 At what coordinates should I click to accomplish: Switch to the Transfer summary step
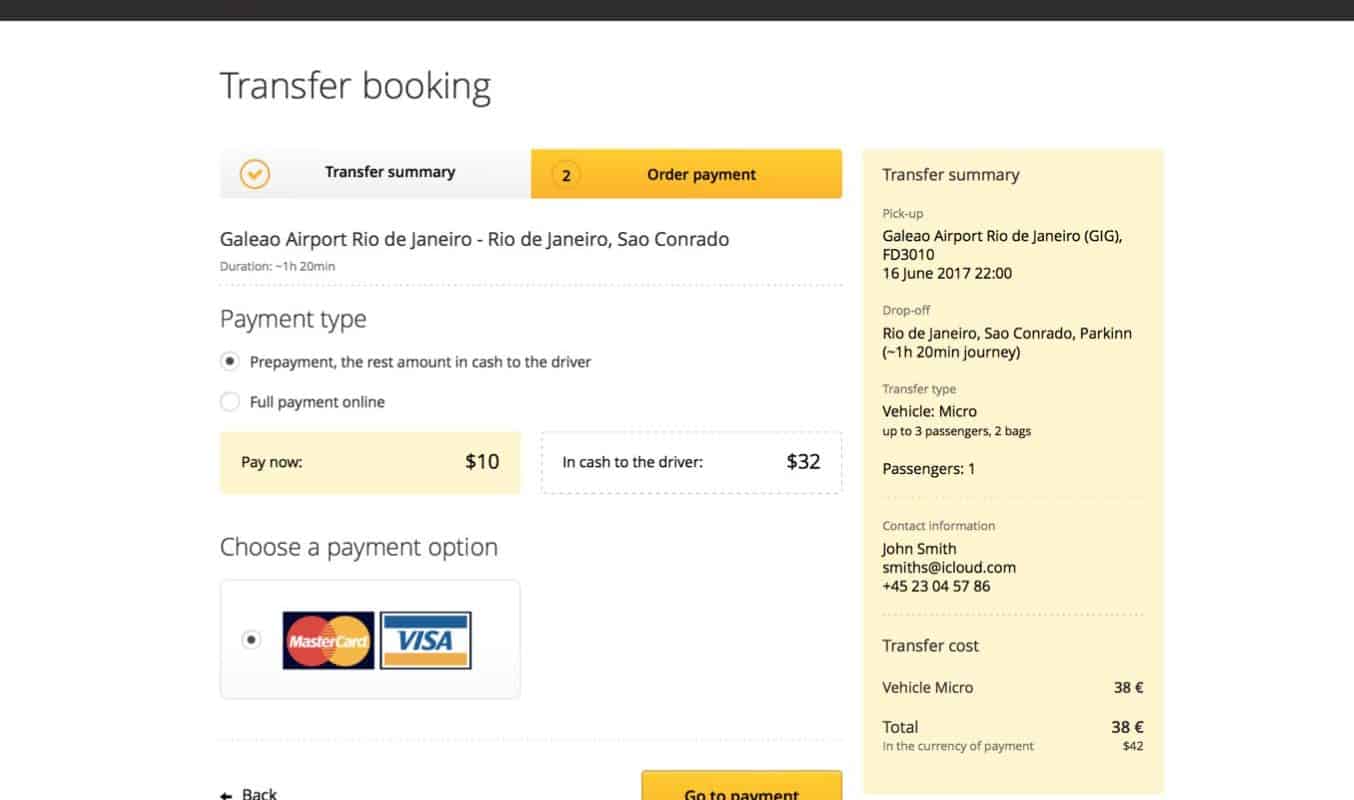pos(389,173)
